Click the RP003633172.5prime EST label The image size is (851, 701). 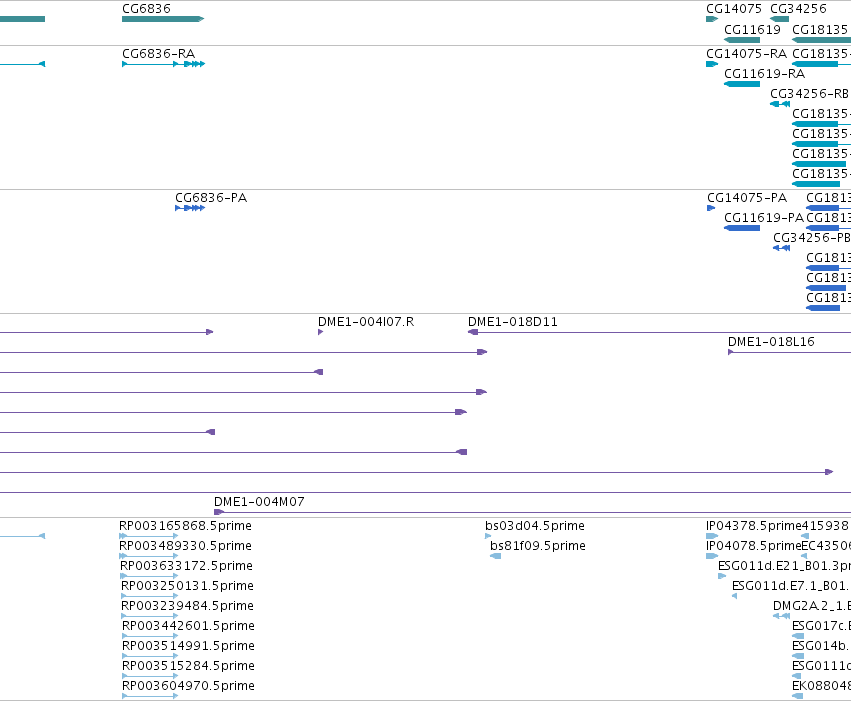pyautogui.click(x=186, y=566)
